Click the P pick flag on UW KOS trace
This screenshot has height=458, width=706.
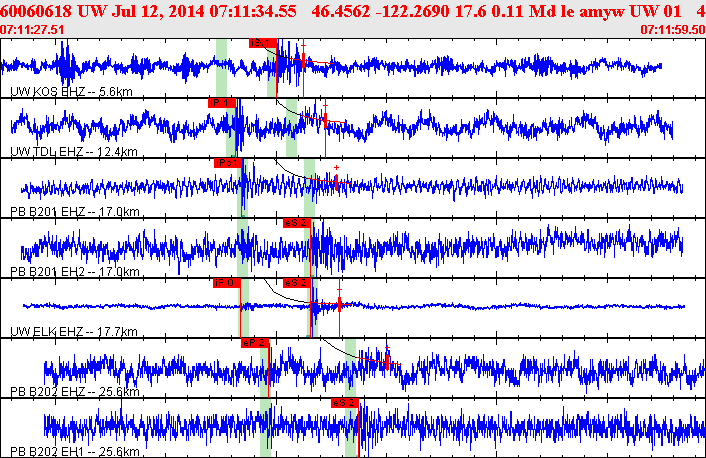(x=262, y=42)
